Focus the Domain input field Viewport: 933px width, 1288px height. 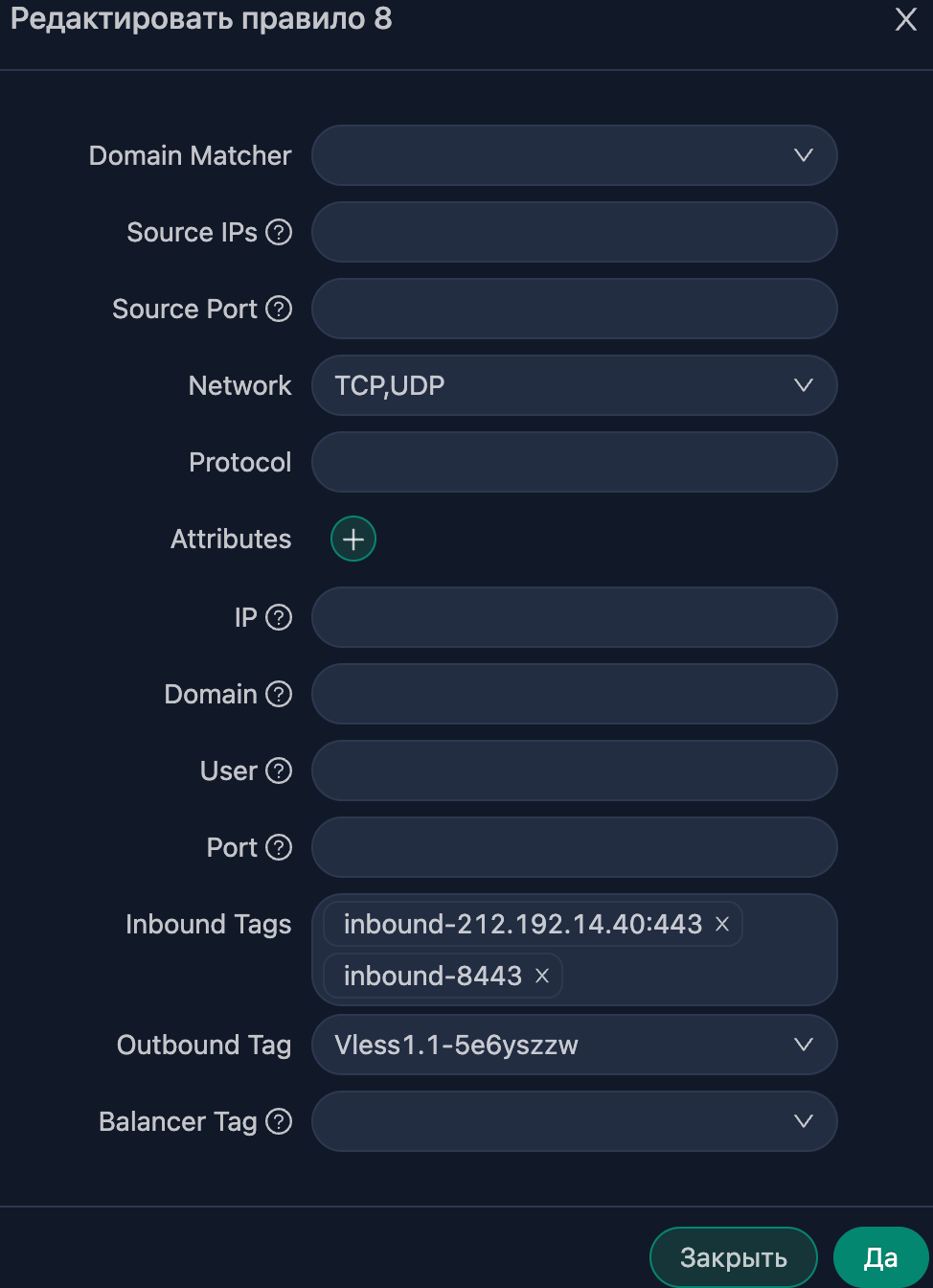click(575, 694)
